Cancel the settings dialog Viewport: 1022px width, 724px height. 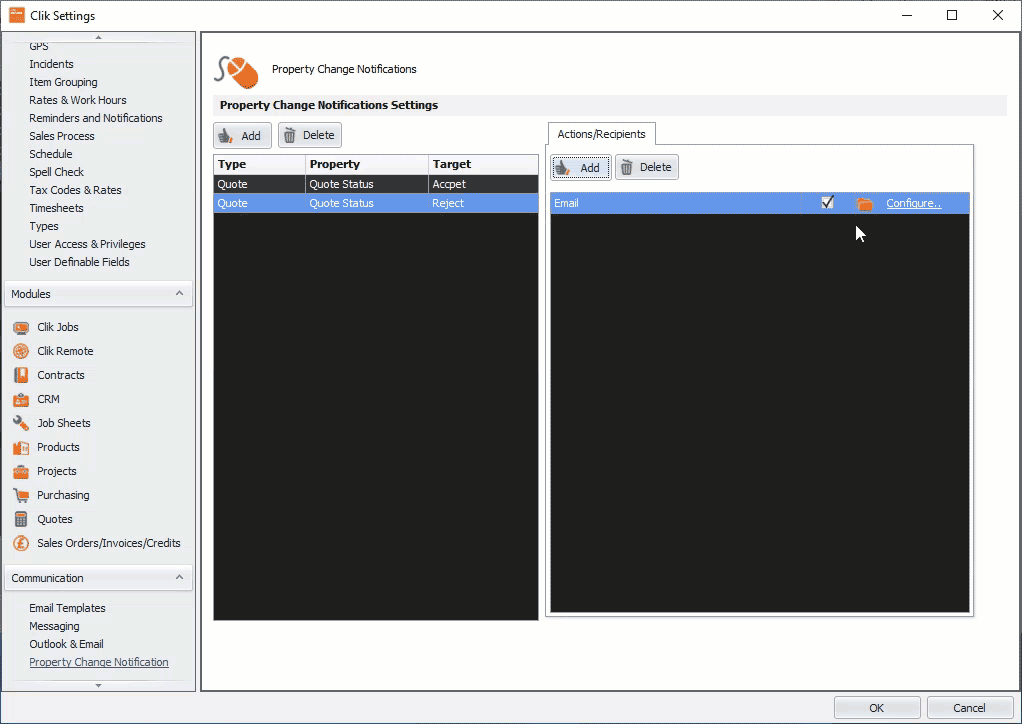pos(969,708)
